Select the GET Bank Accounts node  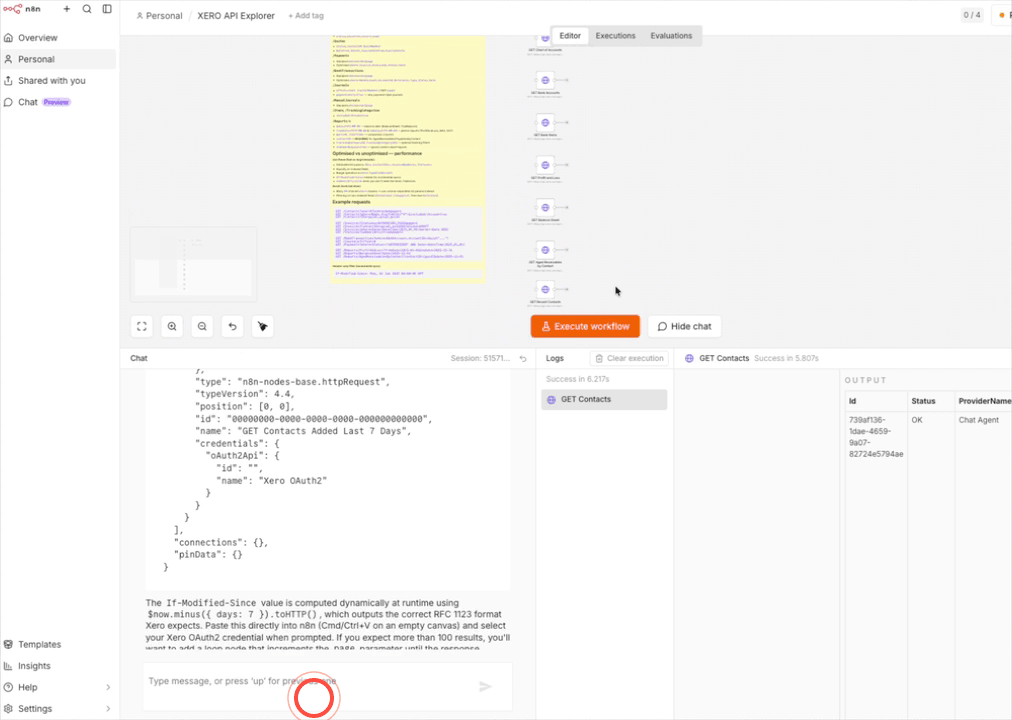[x=545, y=80]
